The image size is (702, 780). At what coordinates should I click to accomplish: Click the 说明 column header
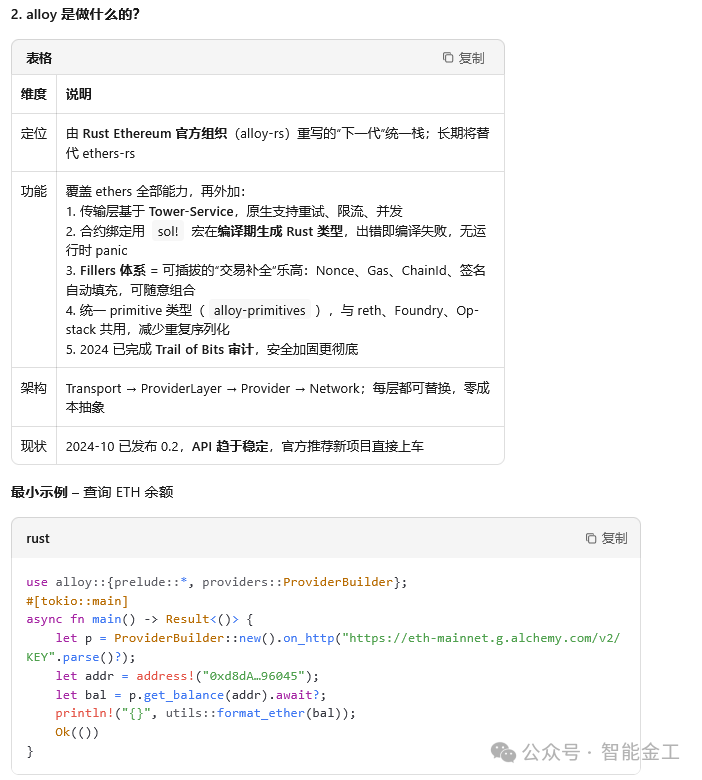[x=79, y=94]
